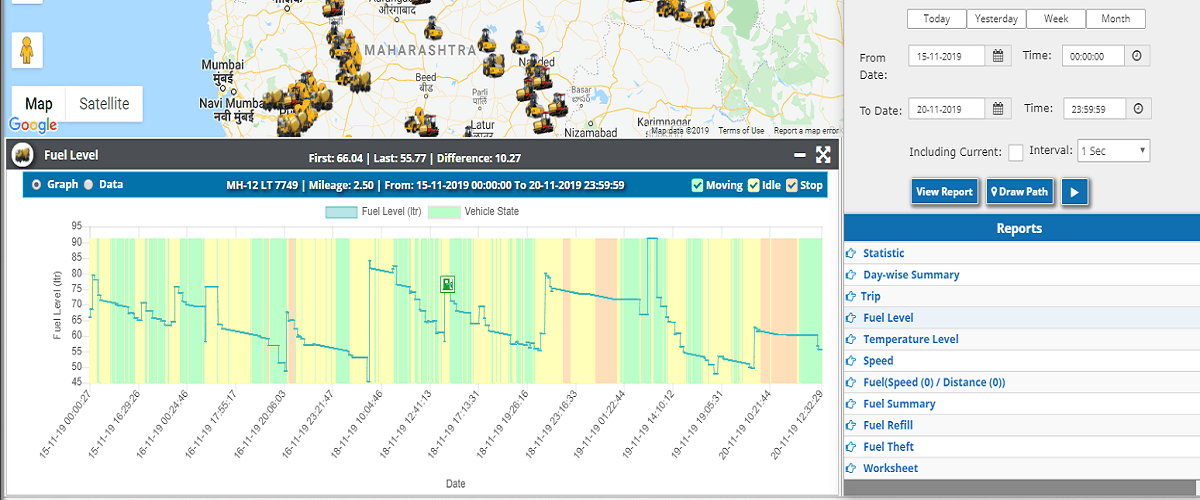Select the Data radio button
Viewport: 1200px width, 500px height.
pos(88,185)
